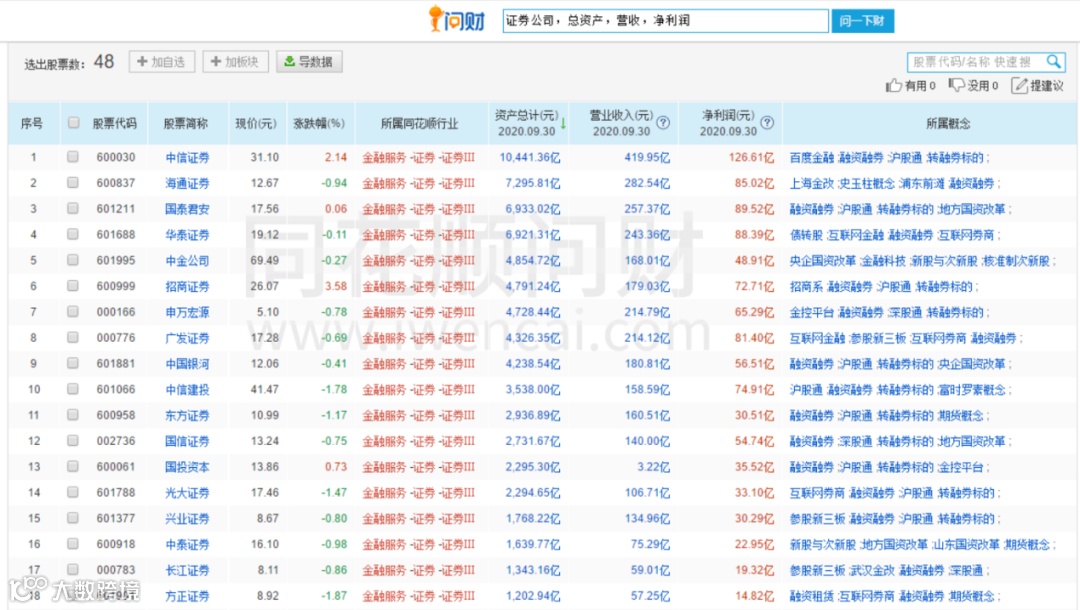The image size is (1080, 610).
Task: Check the box for stock 601211
Action: (73, 209)
